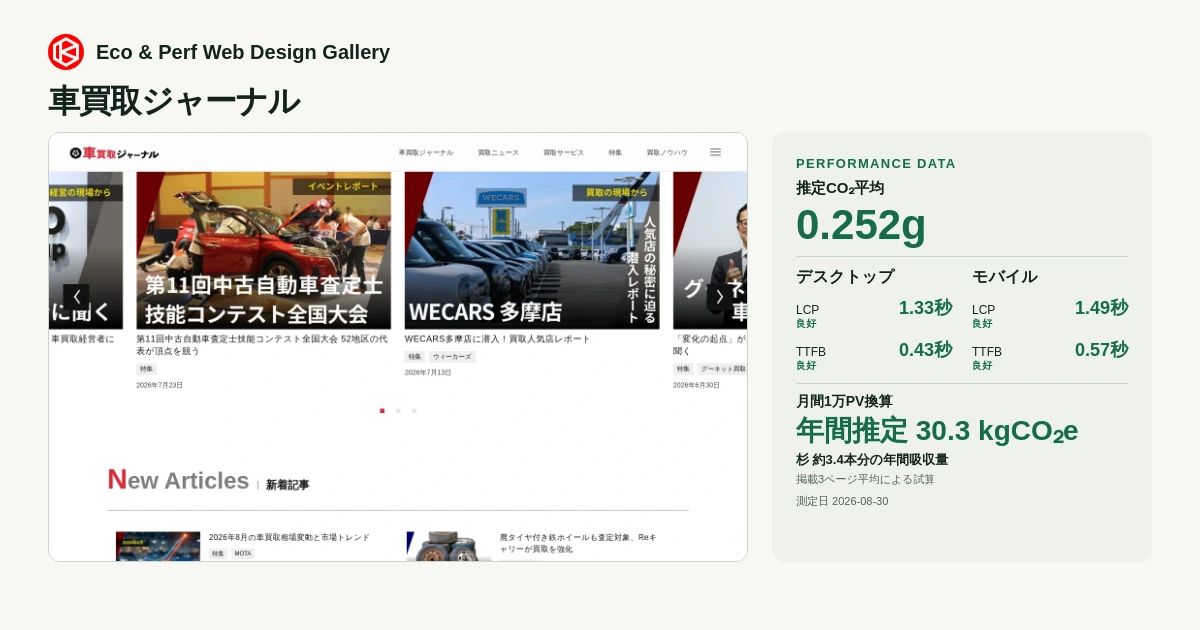Select 特集 nav item in header
This screenshot has height=630, width=1200.
point(615,153)
